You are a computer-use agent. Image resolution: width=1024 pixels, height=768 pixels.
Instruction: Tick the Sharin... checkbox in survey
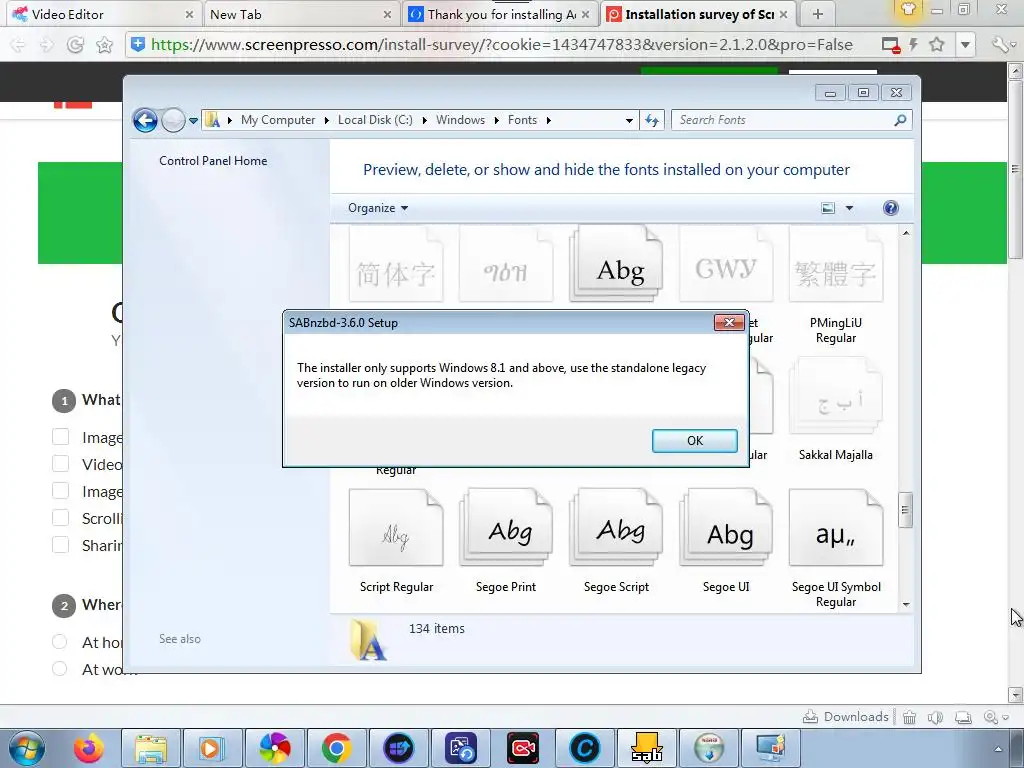pyautogui.click(x=60, y=545)
